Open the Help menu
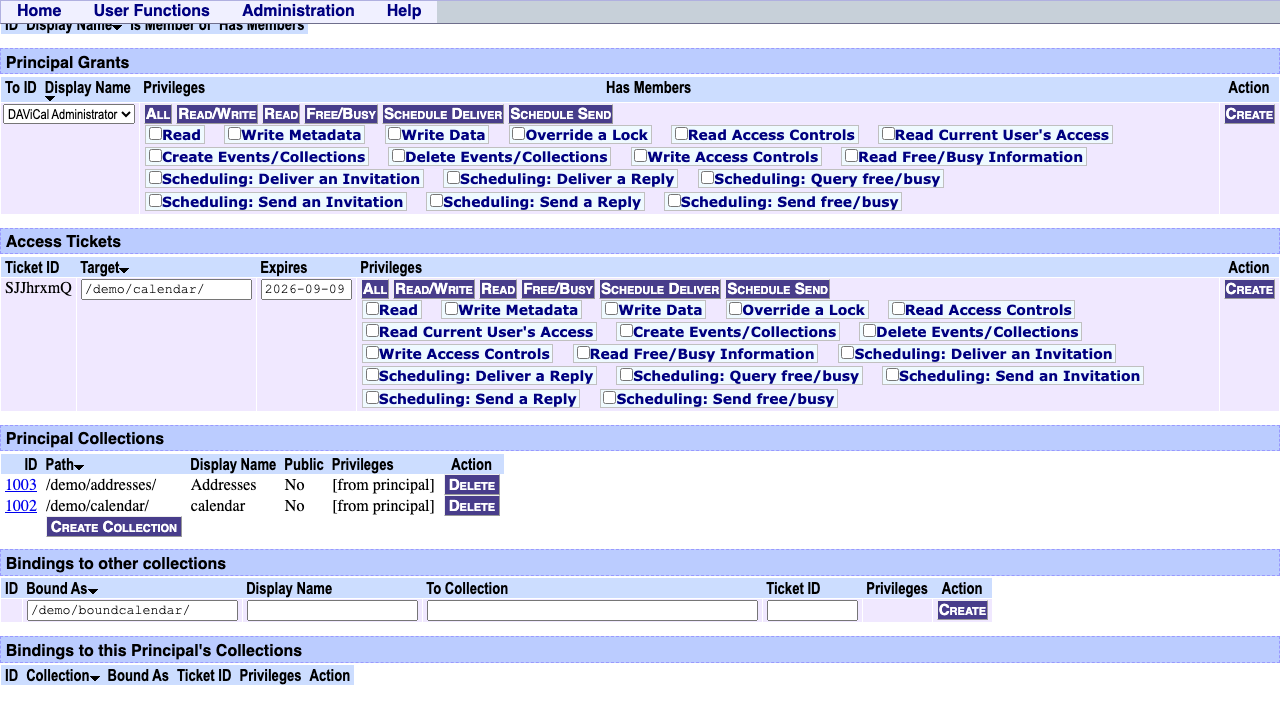The width and height of the screenshot is (1280, 720). coord(404,11)
